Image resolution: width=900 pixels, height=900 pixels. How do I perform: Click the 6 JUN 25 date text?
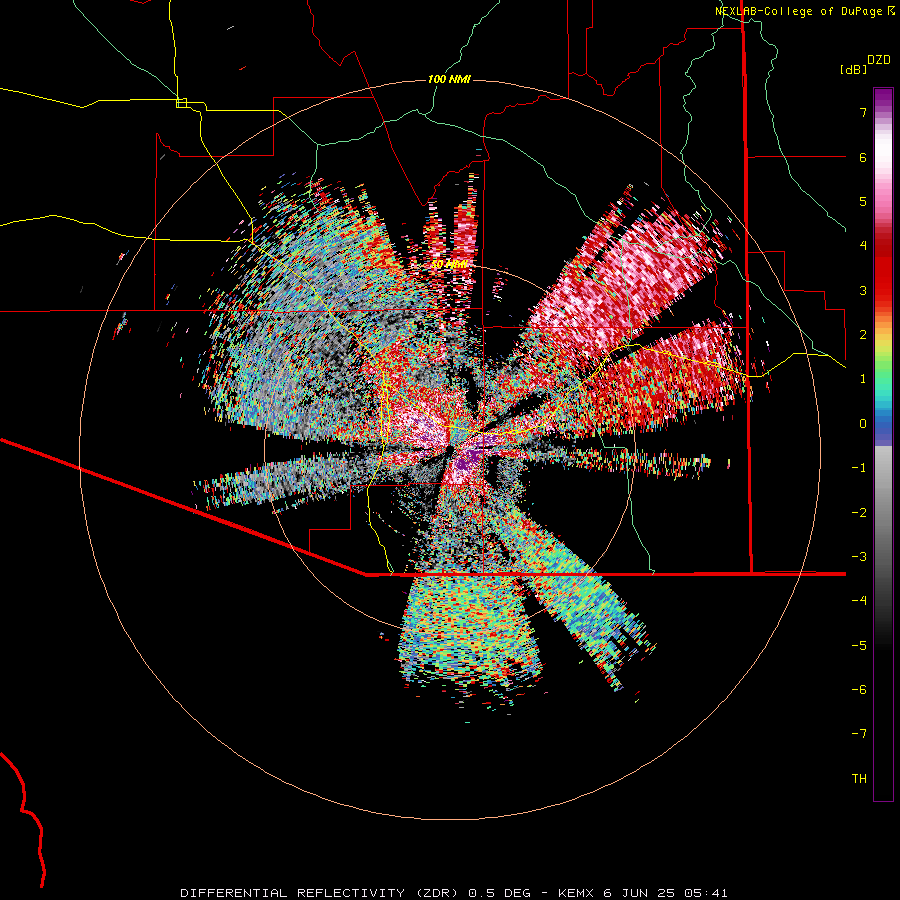(x=639, y=893)
